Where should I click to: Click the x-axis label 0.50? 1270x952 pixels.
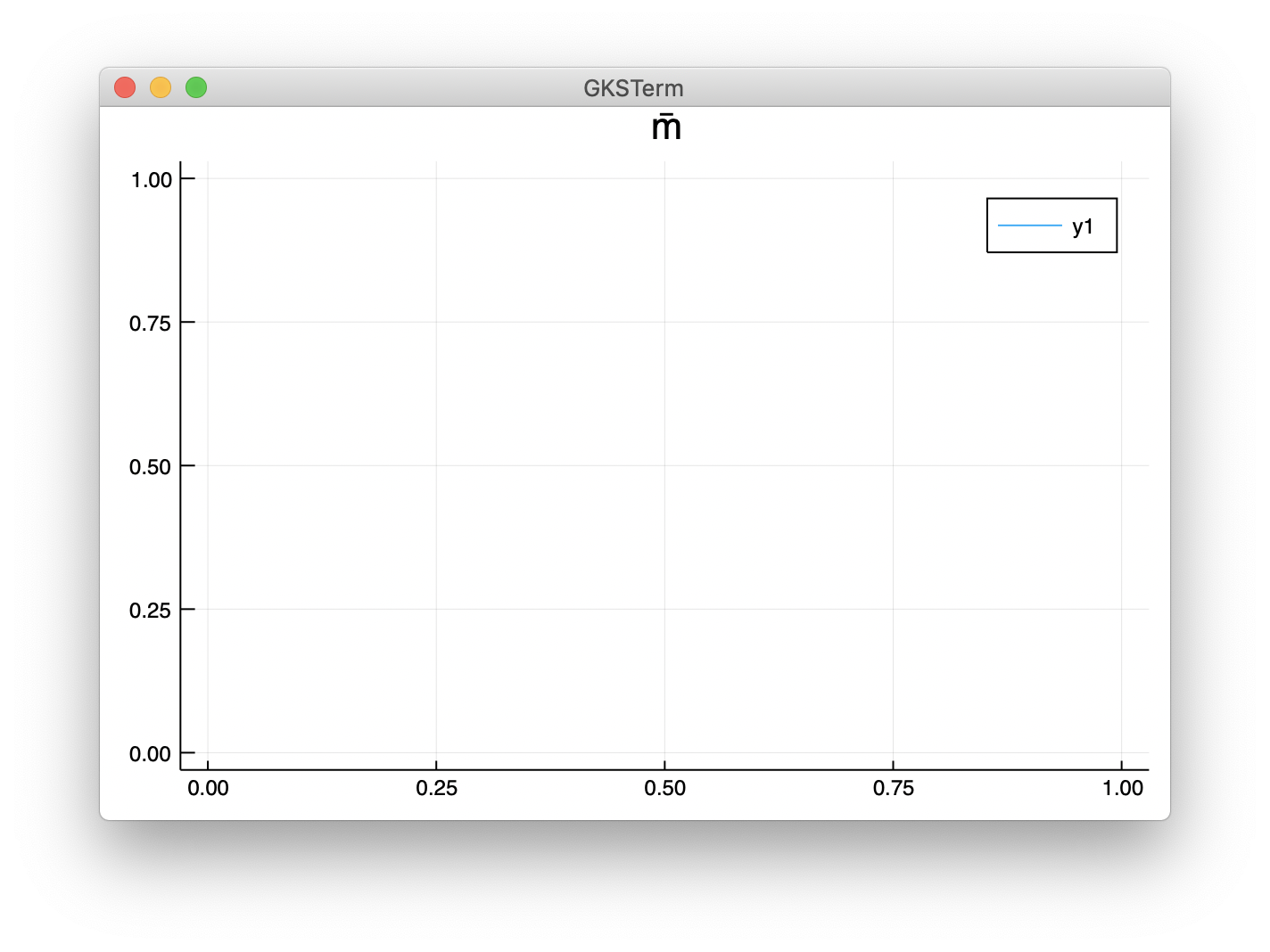click(x=664, y=788)
